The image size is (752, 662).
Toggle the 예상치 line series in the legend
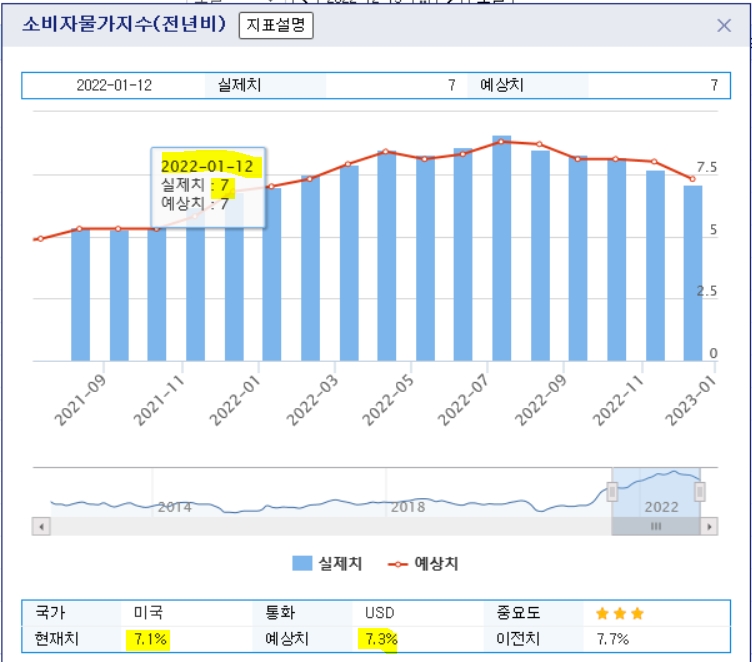[423, 563]
